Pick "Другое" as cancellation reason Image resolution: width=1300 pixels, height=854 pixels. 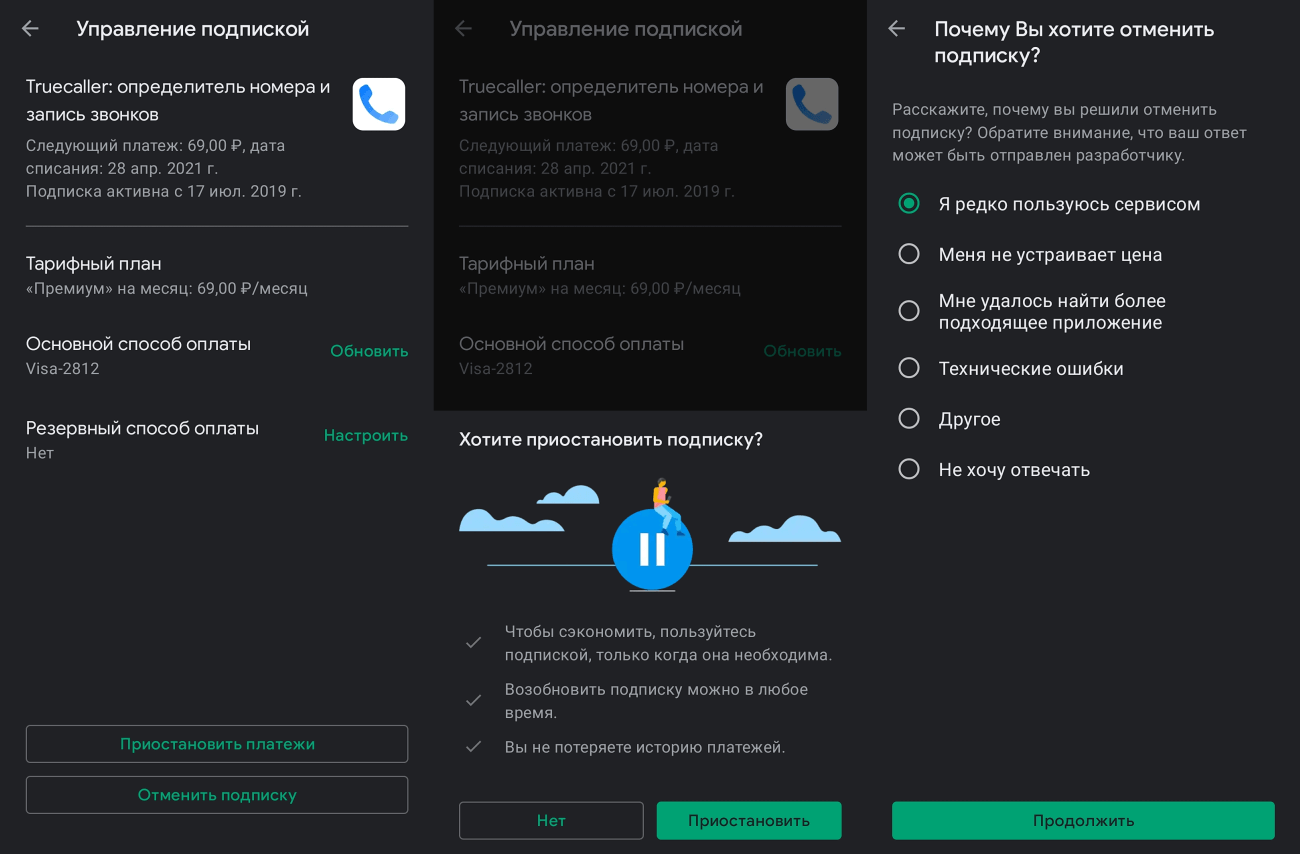[909, 419]
